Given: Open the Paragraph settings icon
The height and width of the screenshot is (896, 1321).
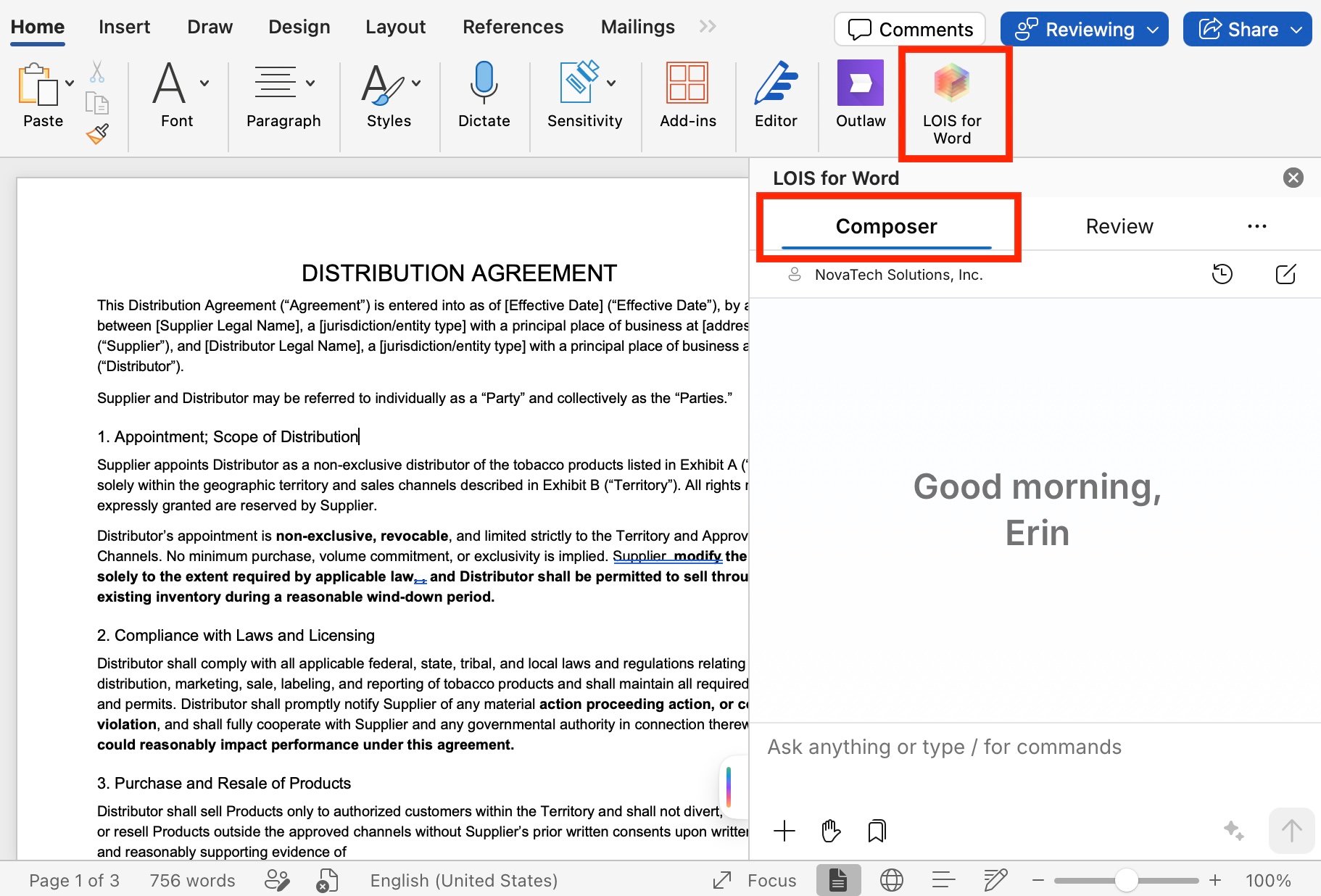Looking at the screenshot, I should pyautogui.click(x=275, y=83).
